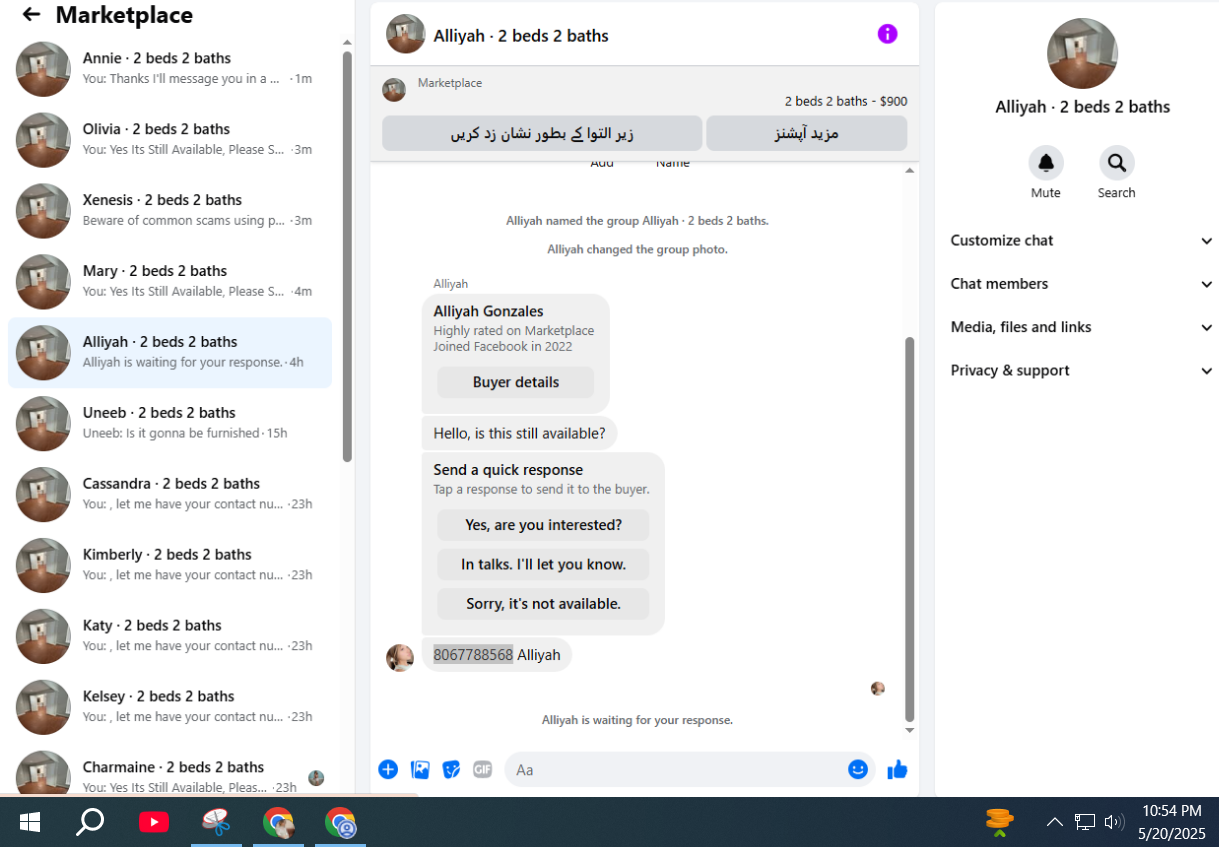Screen dimensions: 1219x847
Task: Open more actions plus icon
Action: (388, 769)
